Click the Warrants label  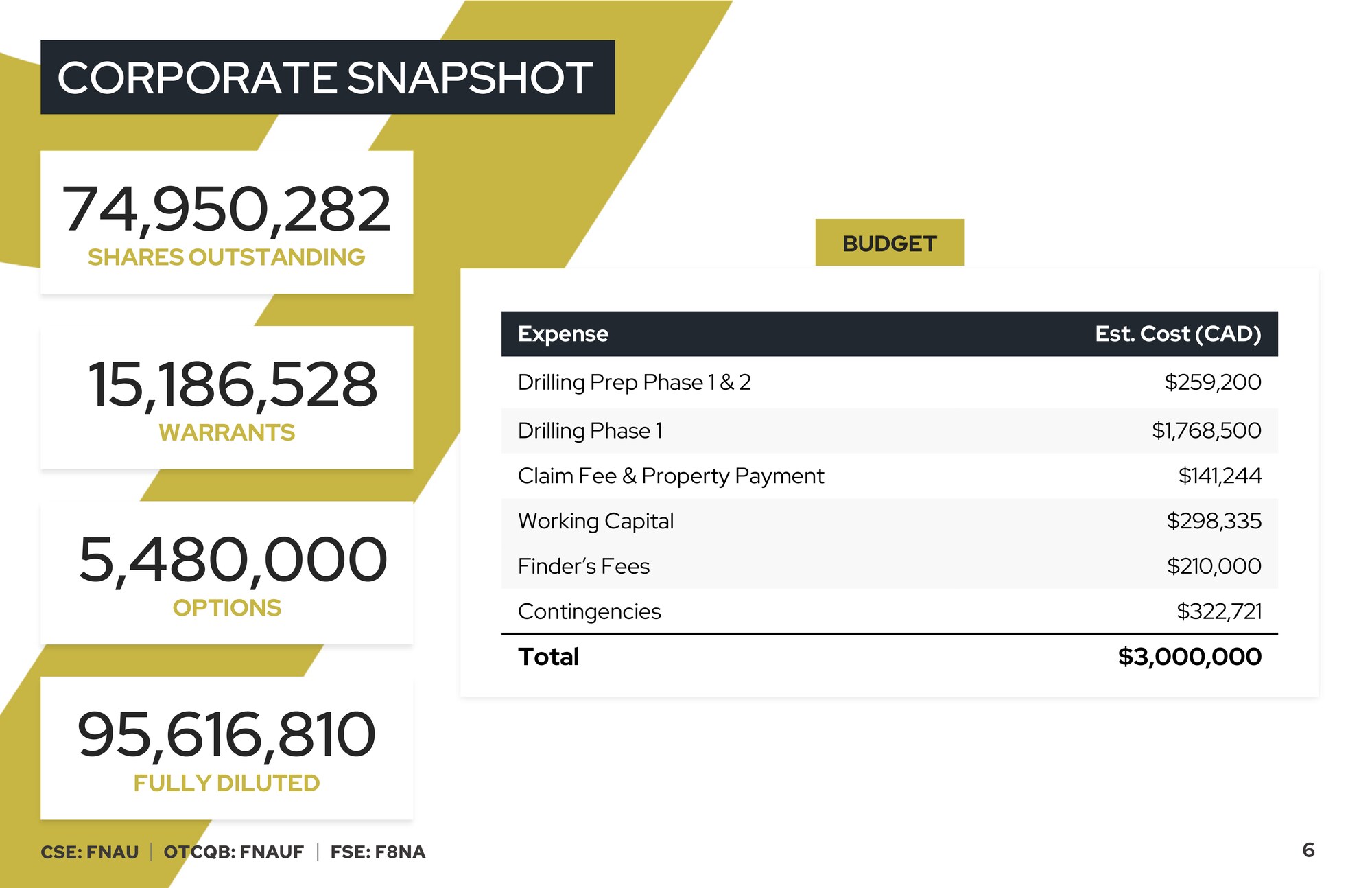point(226,432)
